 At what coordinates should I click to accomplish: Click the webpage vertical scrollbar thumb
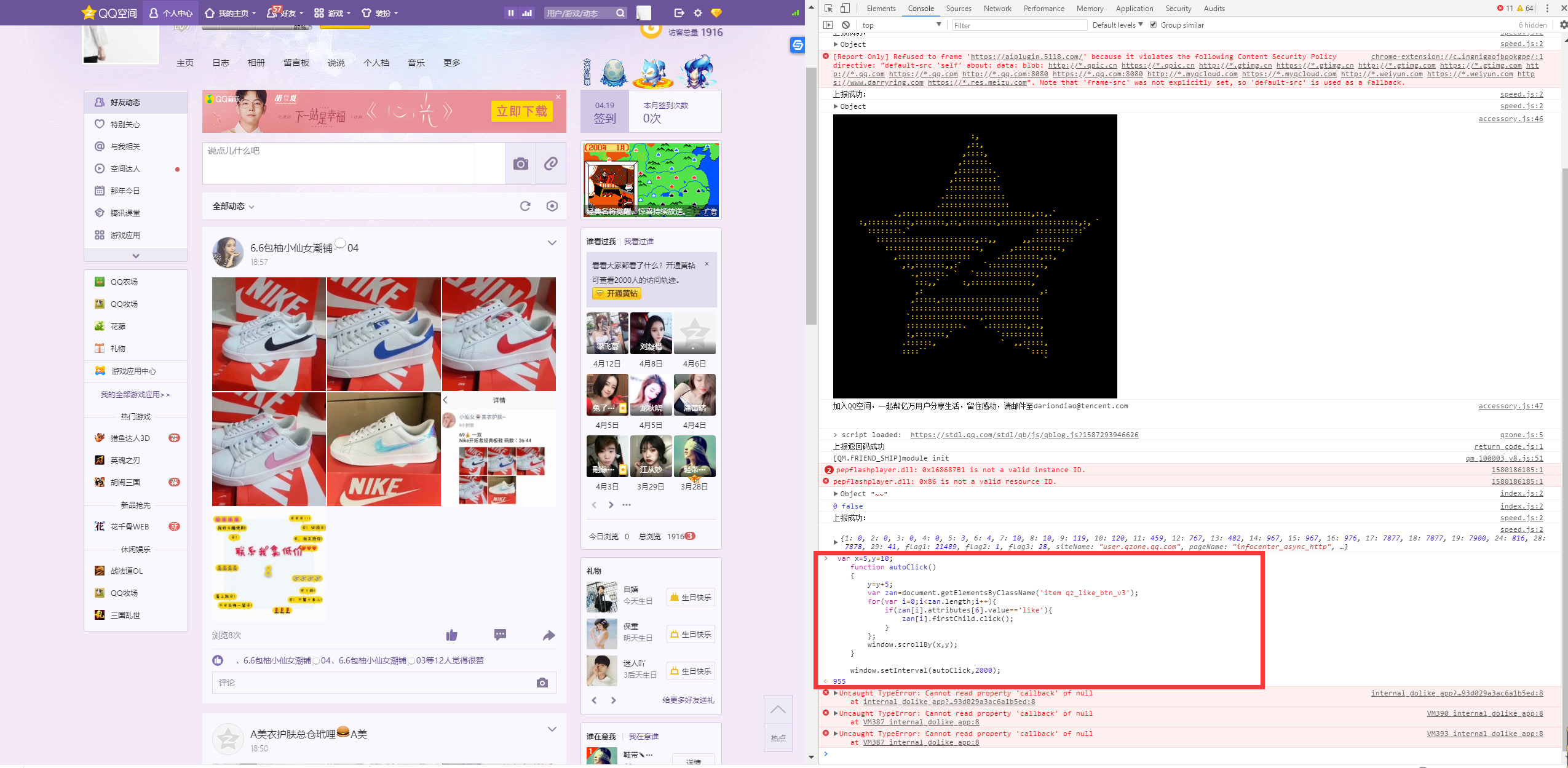coord(811,195)
